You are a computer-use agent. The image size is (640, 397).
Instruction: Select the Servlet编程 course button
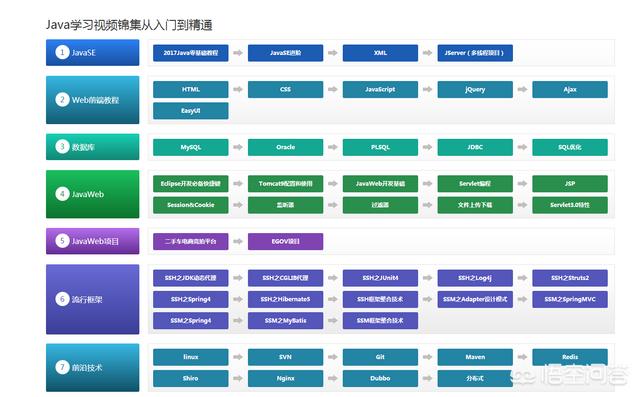(x=475, y=184)
